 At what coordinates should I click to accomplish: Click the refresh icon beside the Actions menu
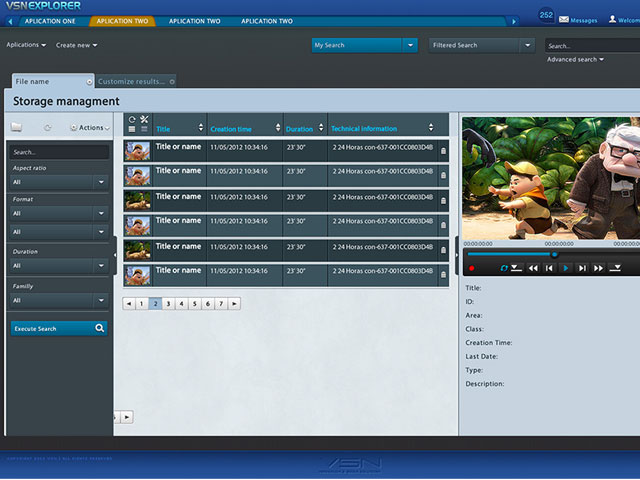(48, 128)
